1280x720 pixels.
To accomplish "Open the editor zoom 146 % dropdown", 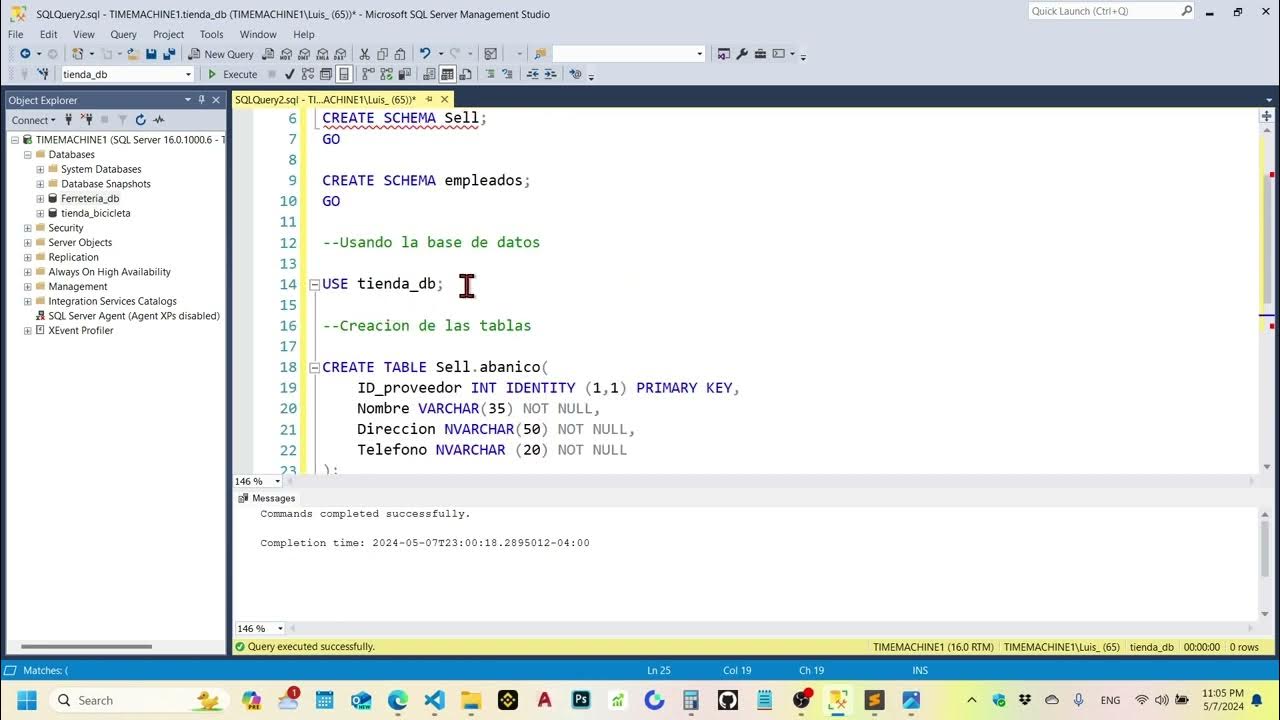I will (278, 481).
